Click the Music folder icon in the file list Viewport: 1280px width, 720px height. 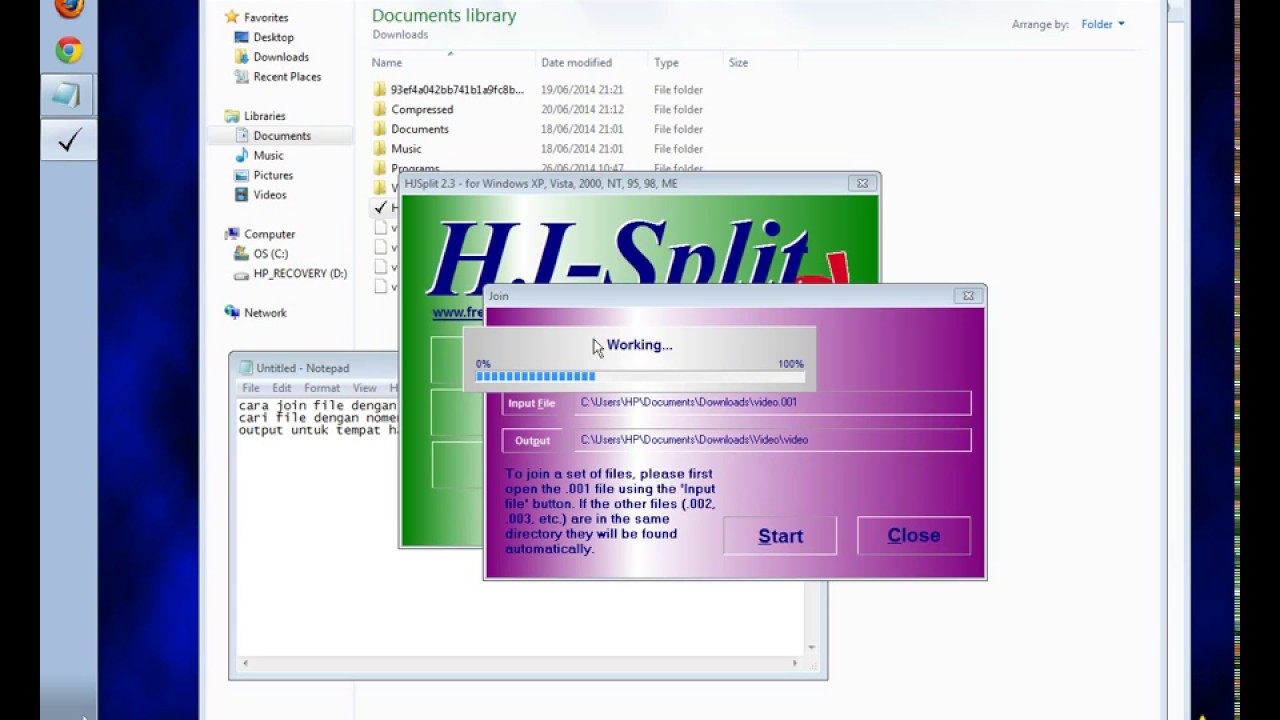[x=380, y=149]
